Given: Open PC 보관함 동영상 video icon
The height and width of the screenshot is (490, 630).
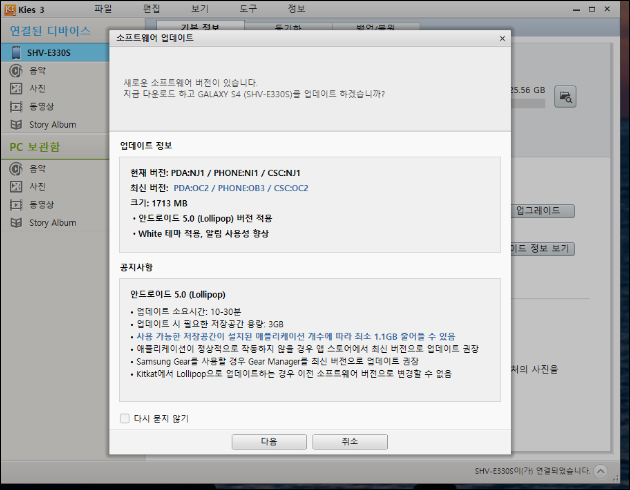Looking at the screenshot, I should pos(16,204).
